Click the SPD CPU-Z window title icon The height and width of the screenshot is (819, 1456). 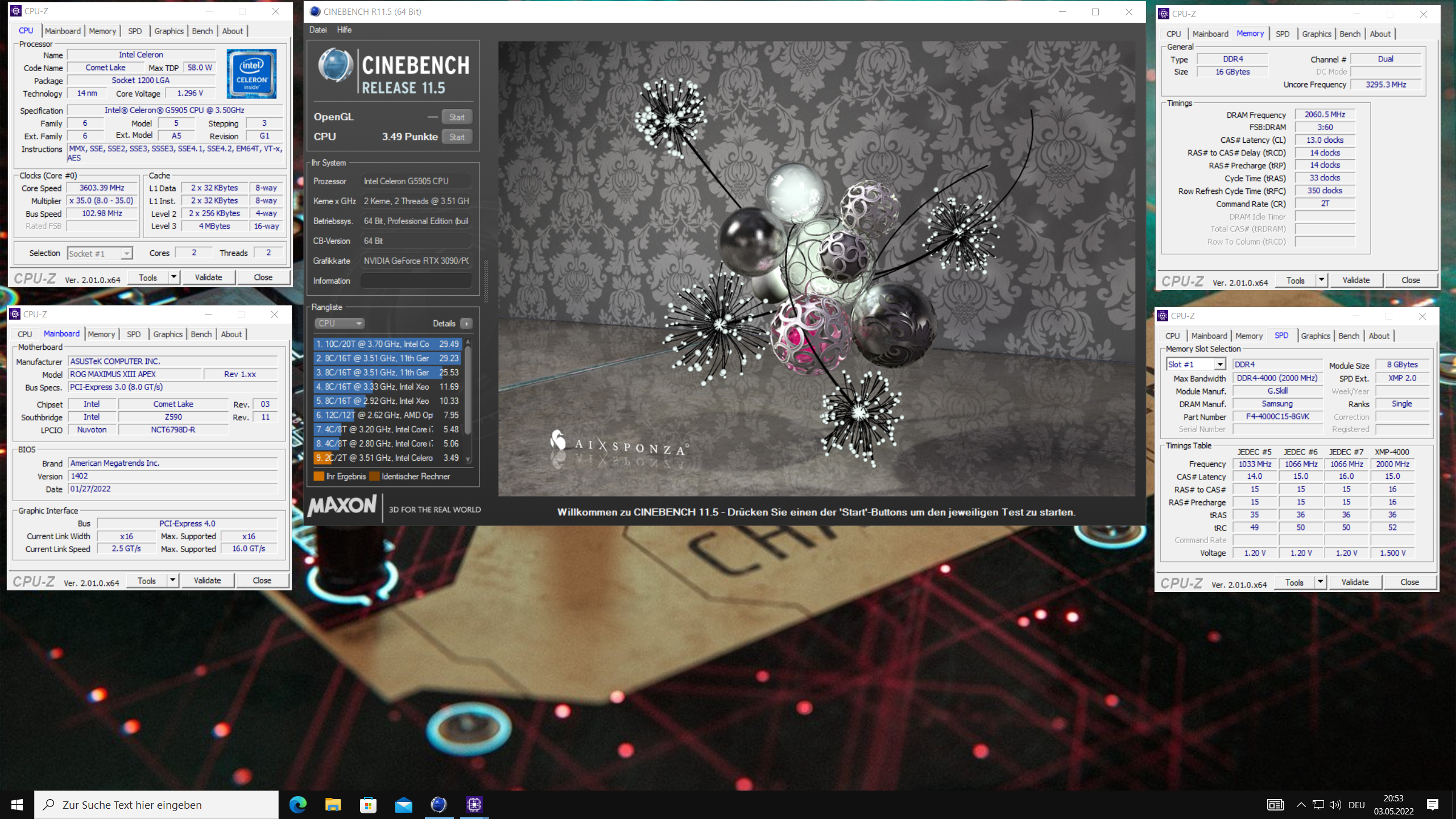click(x=1163, y=316)
